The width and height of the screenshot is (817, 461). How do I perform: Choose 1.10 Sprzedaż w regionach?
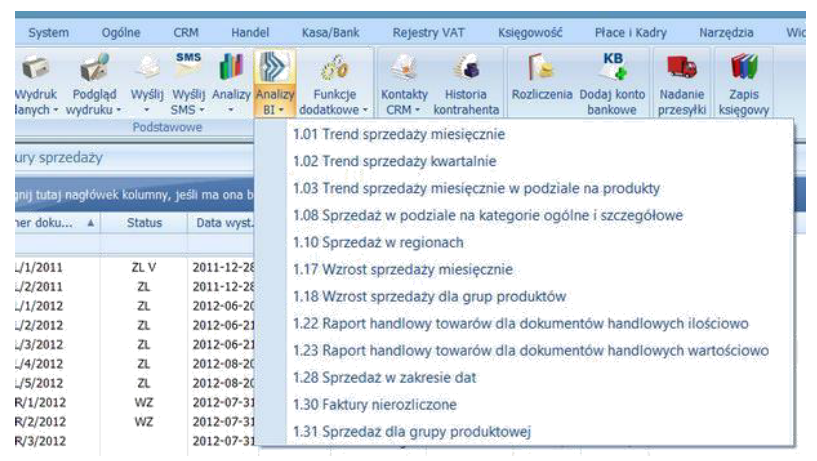(364, 242)
